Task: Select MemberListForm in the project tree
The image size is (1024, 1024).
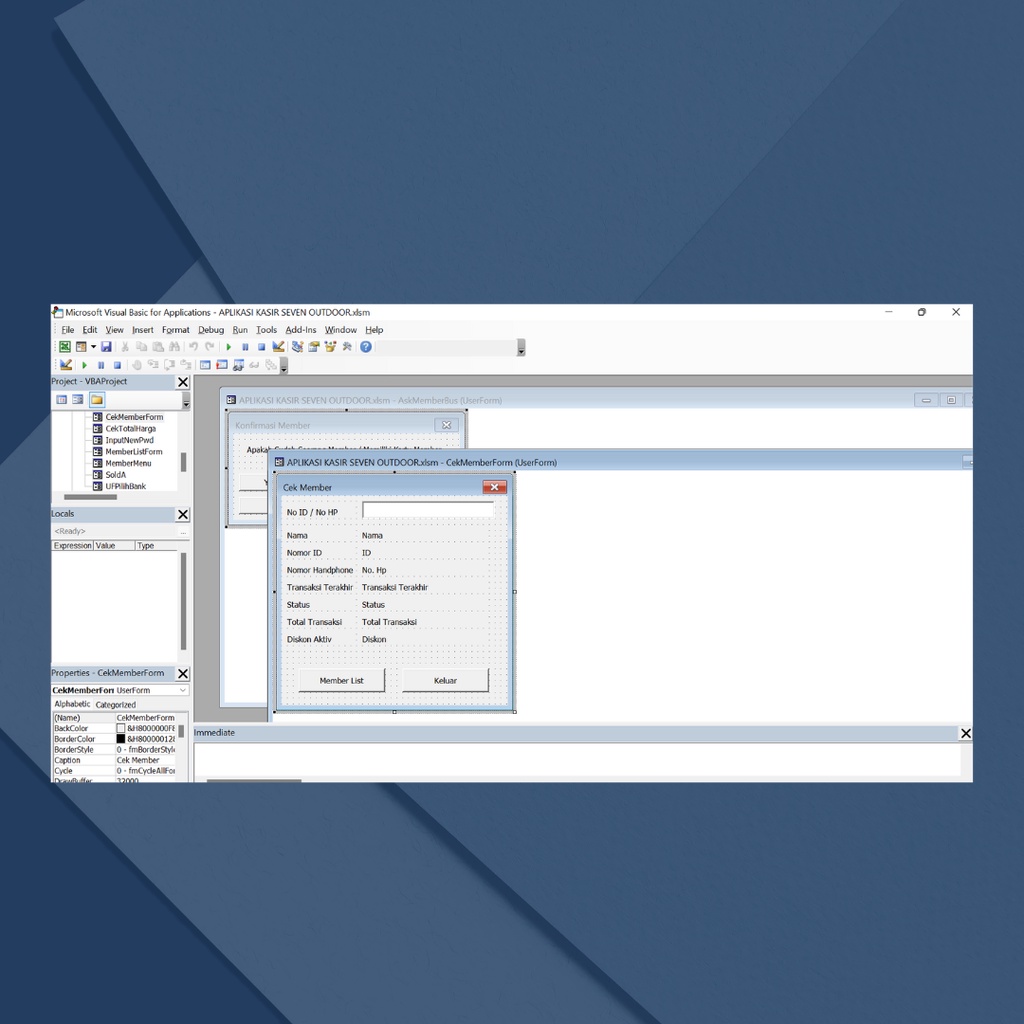Action: pos(134,452)
